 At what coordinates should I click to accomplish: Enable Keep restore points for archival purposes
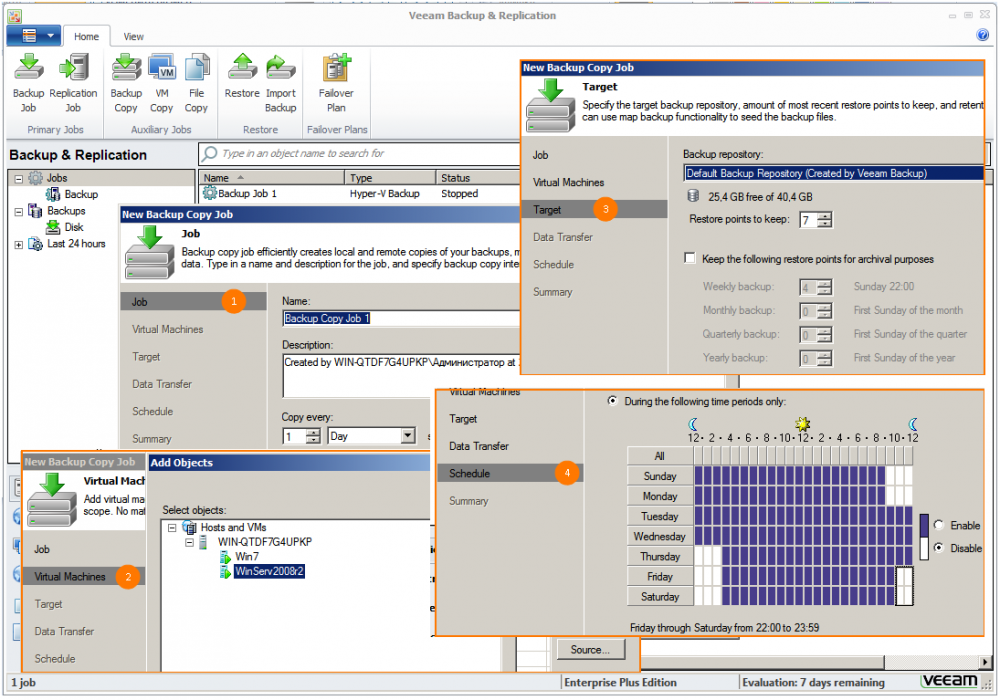coord(689,258)
